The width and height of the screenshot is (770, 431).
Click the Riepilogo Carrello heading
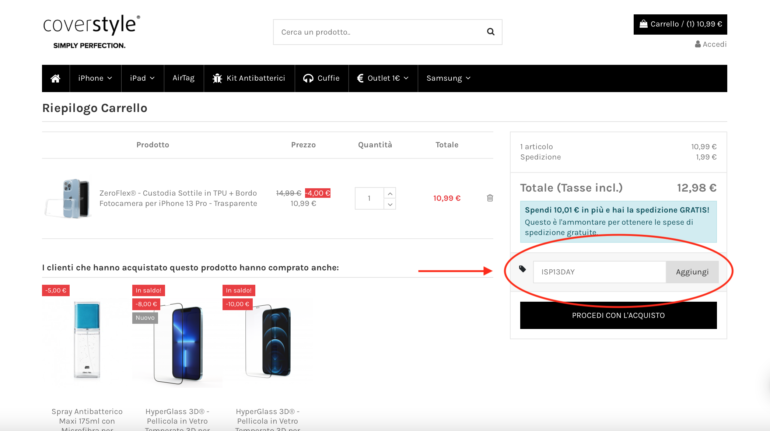click(95, 108)
